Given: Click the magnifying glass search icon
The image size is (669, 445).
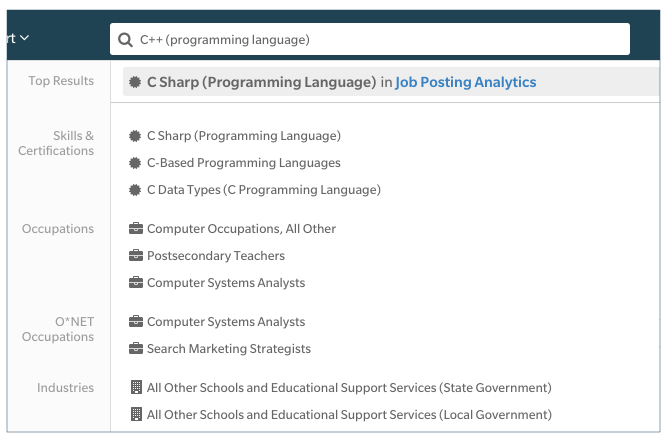Looking at the screenshot, I should point(125,40).
